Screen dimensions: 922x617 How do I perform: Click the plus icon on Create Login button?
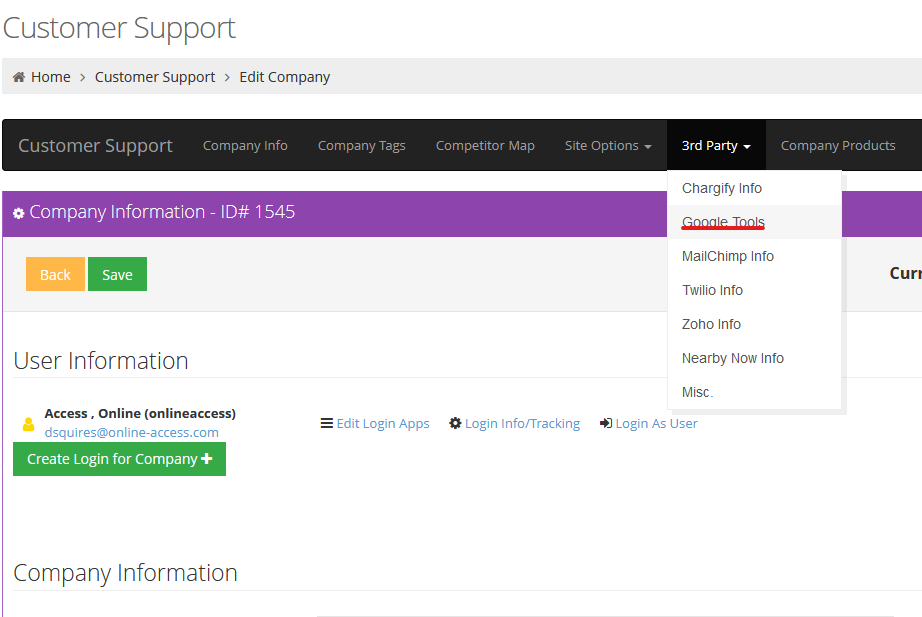click(x=207, y=459)
